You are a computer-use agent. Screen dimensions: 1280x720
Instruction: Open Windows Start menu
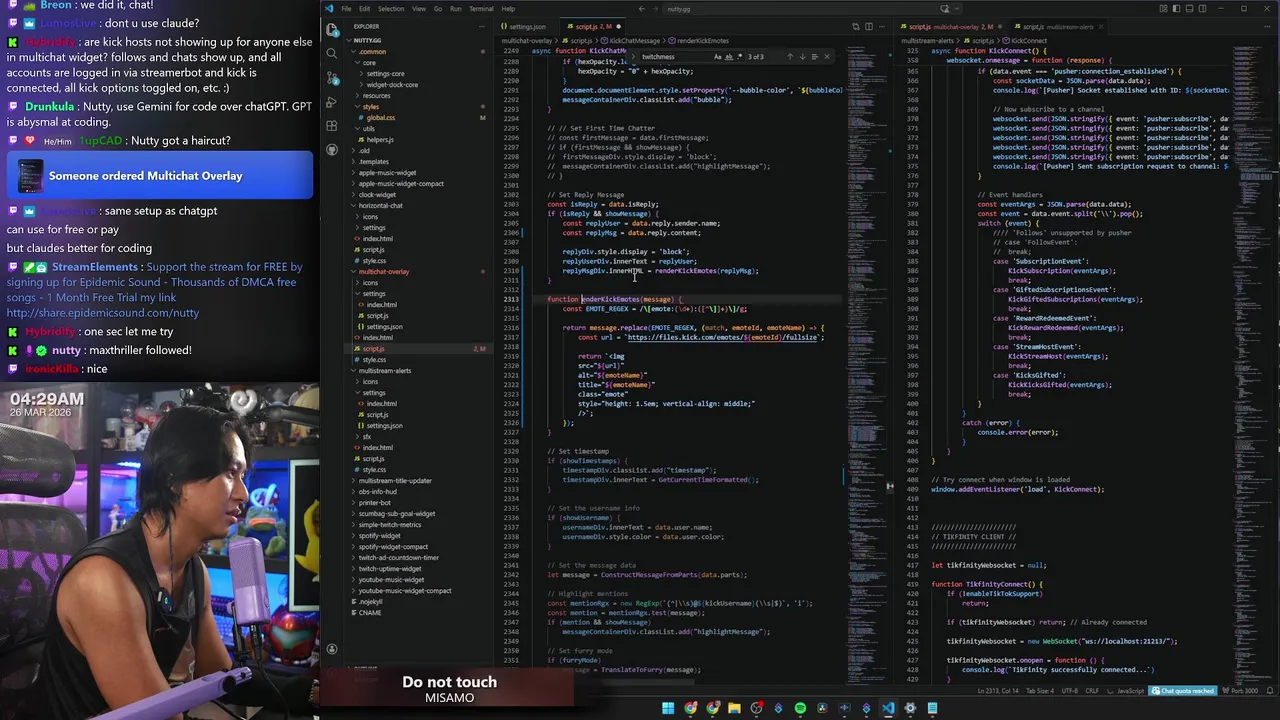pyautogui.click(x=668, y=708)
